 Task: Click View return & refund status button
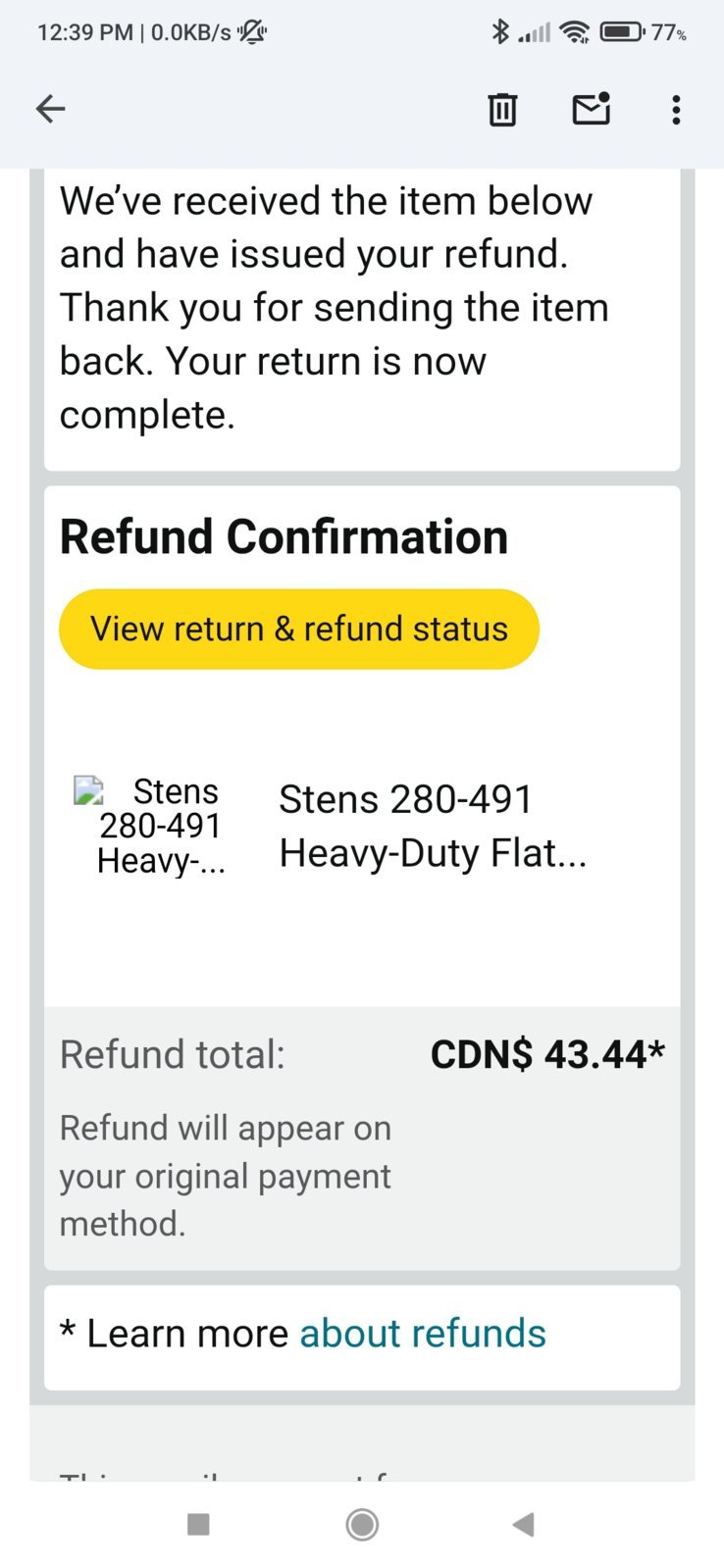click(x=299, y=629)
